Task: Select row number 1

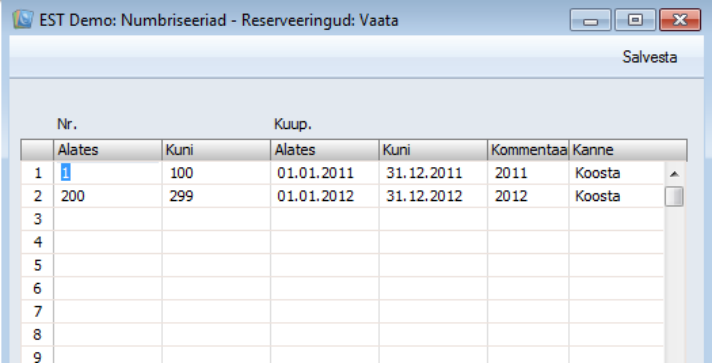Action: point(37,173)
